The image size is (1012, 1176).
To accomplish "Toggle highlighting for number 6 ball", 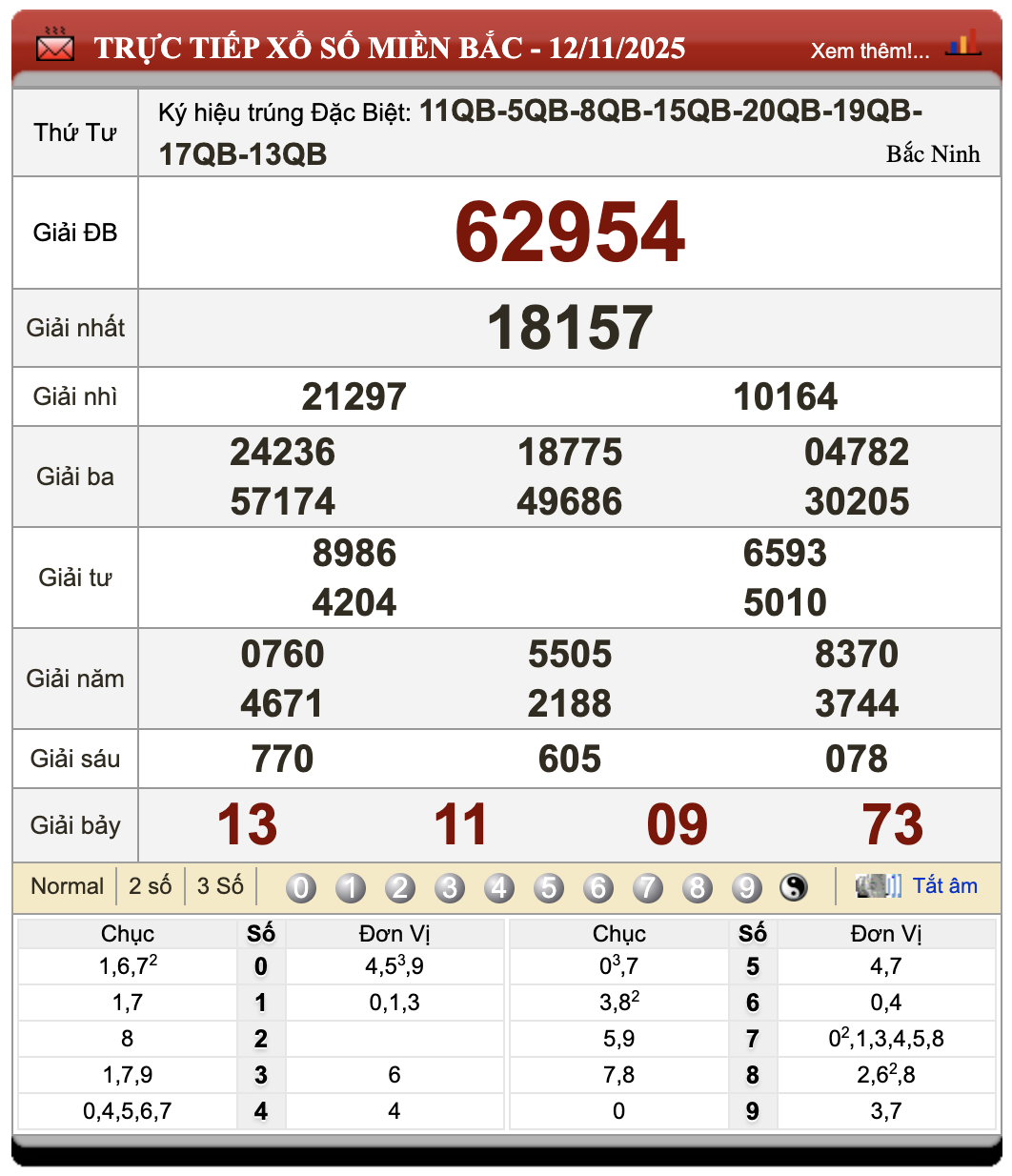I will click(x=598, y=886).
